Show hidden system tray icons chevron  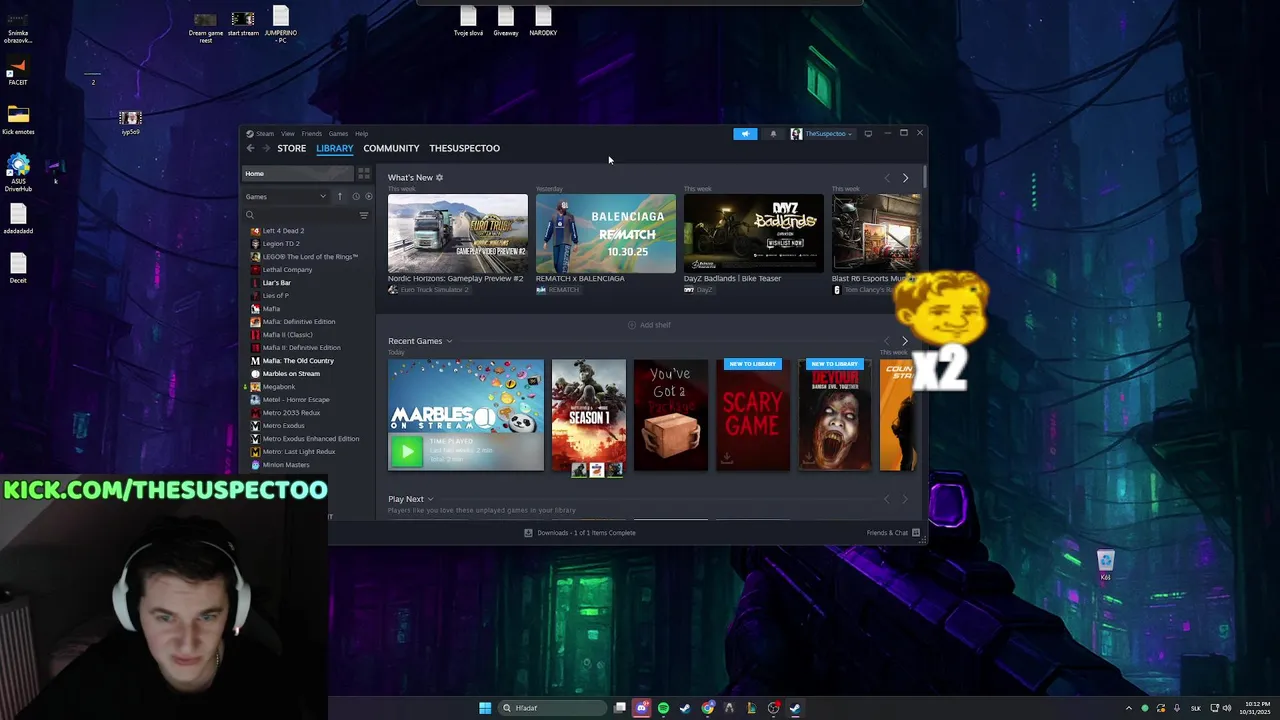point(1129,708)
